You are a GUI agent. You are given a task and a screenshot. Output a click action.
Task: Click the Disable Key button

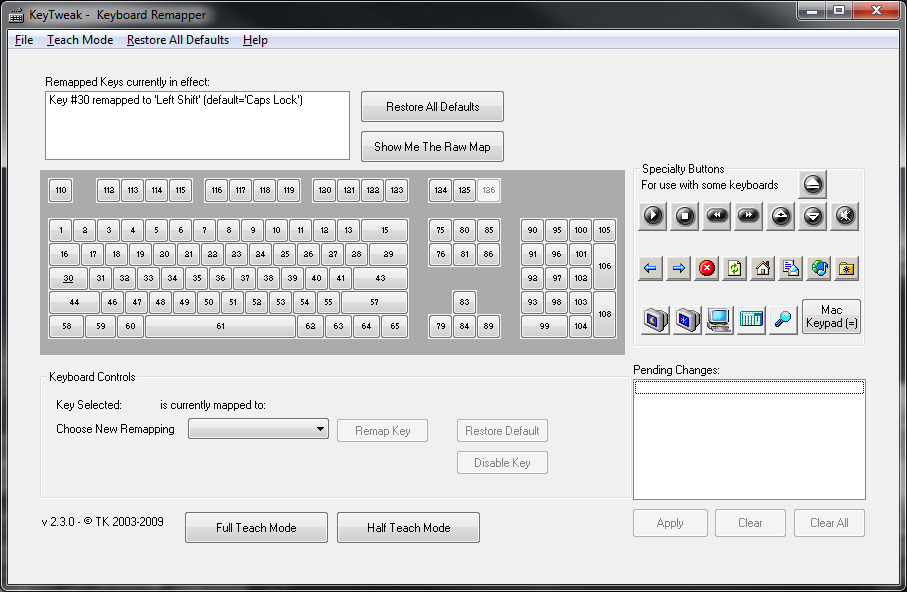pos(502,462)
